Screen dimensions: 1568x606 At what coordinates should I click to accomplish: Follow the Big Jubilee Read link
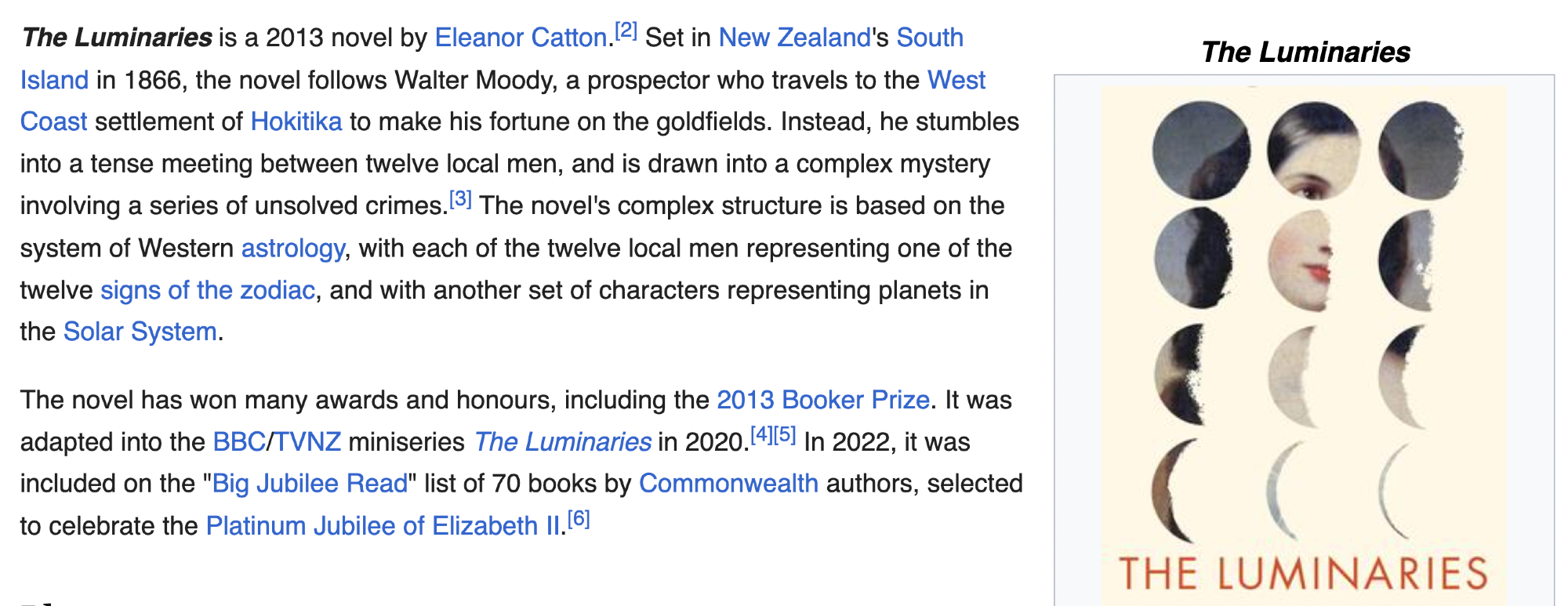310,484
